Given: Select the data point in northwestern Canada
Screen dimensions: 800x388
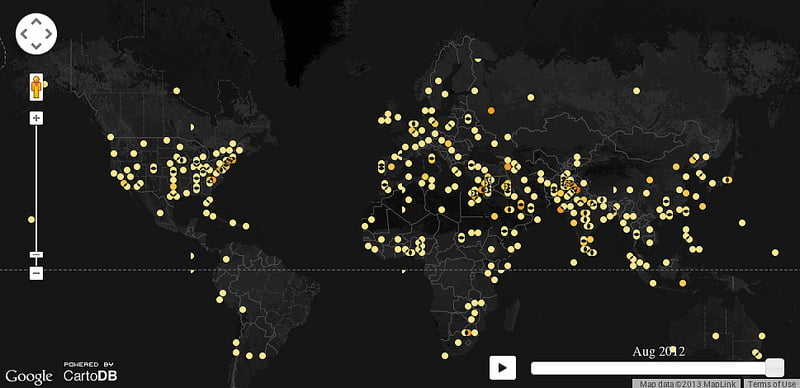Looking at the screenshot, I should click(x=177, y=91).
